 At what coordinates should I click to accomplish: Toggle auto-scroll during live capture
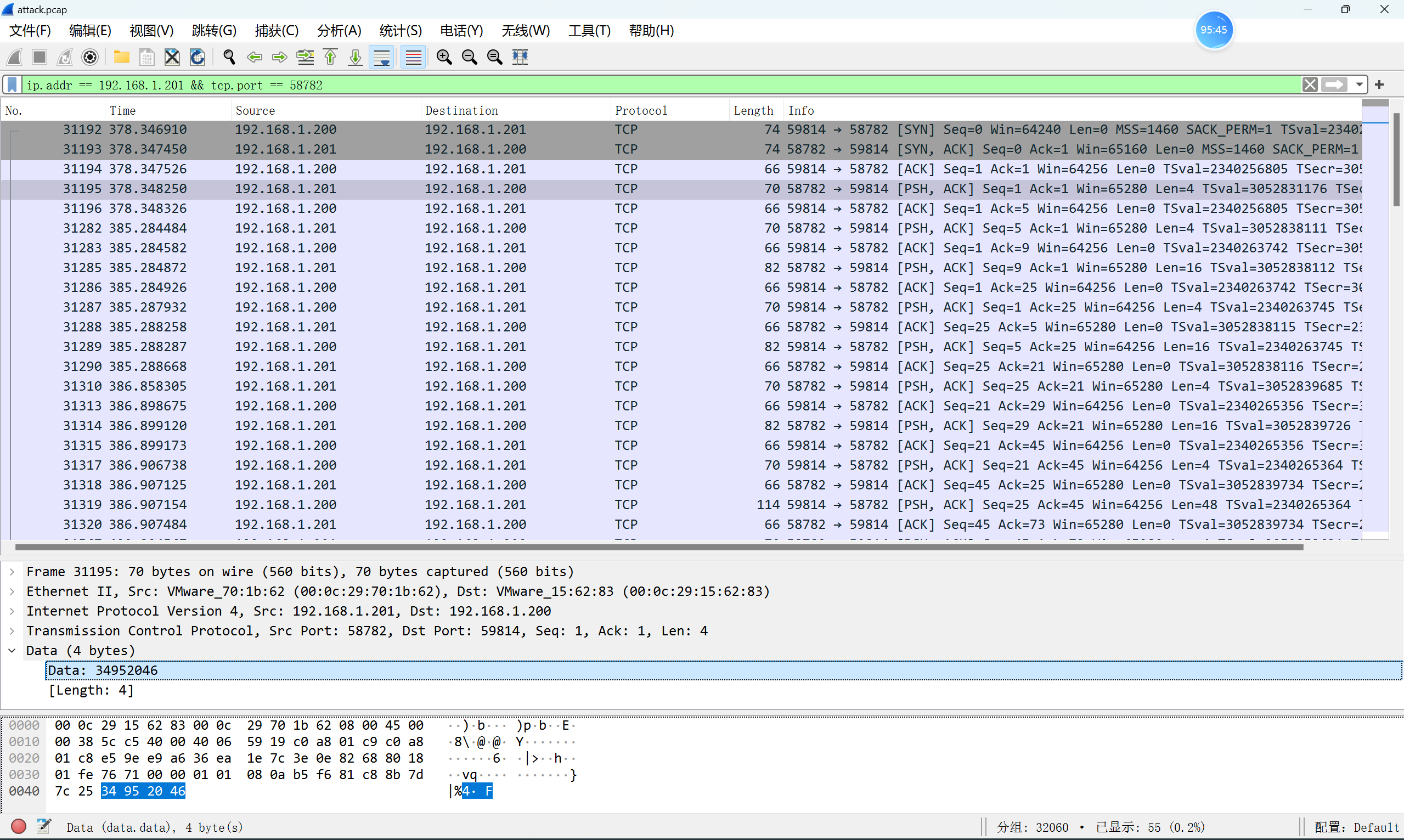point(382,57)
